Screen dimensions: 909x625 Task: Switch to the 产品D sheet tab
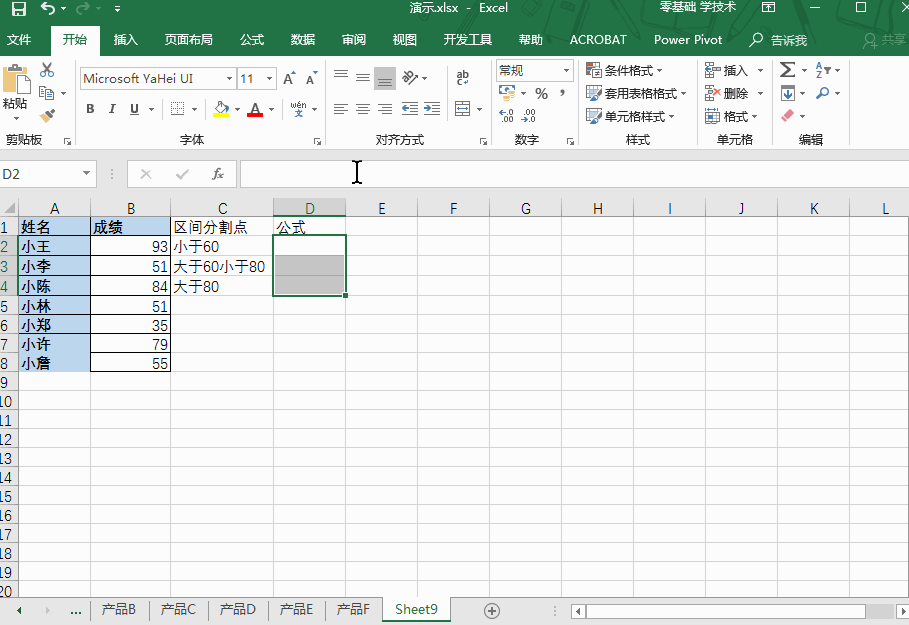pos(238,609)
